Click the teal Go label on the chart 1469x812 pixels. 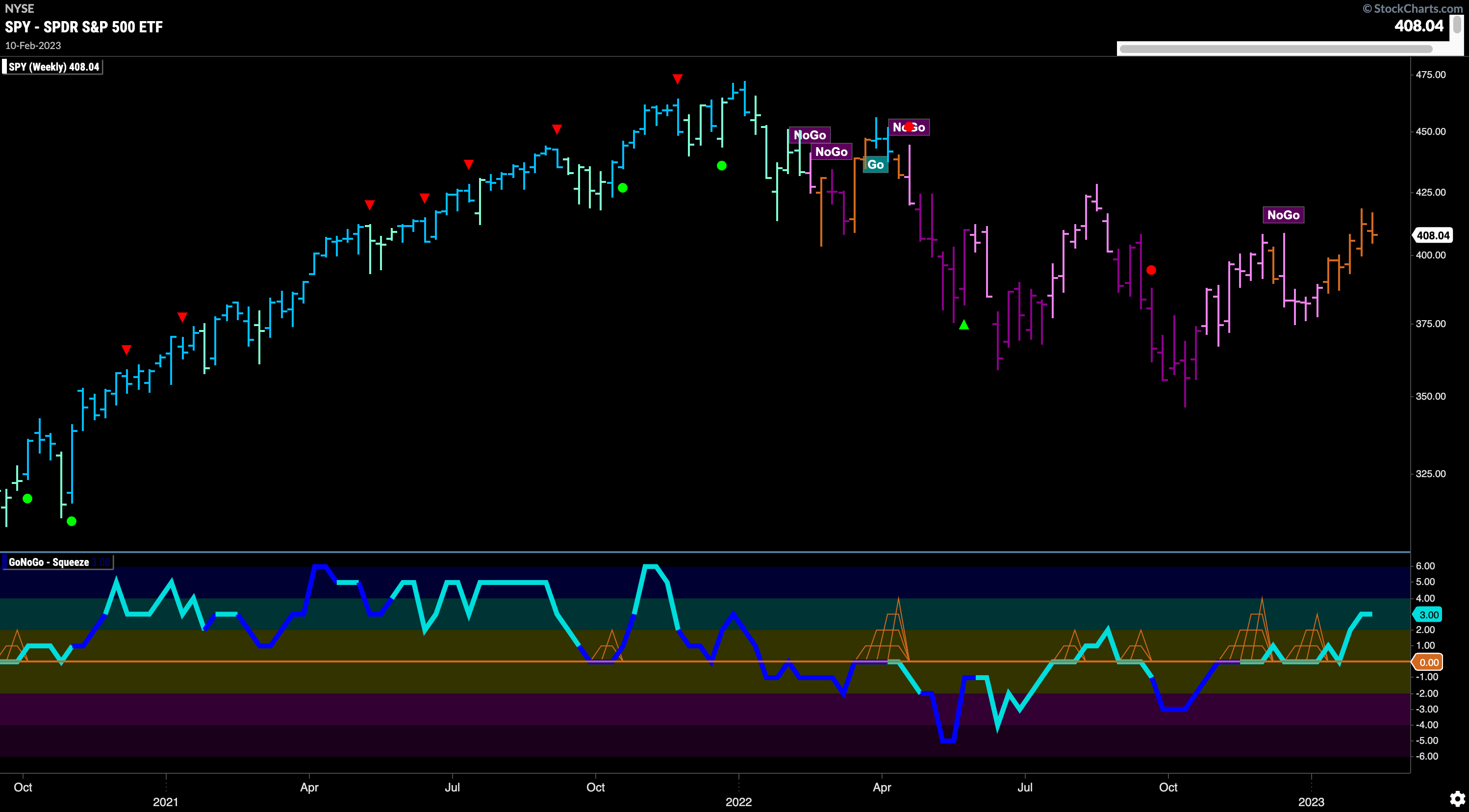tap(875, 165)
